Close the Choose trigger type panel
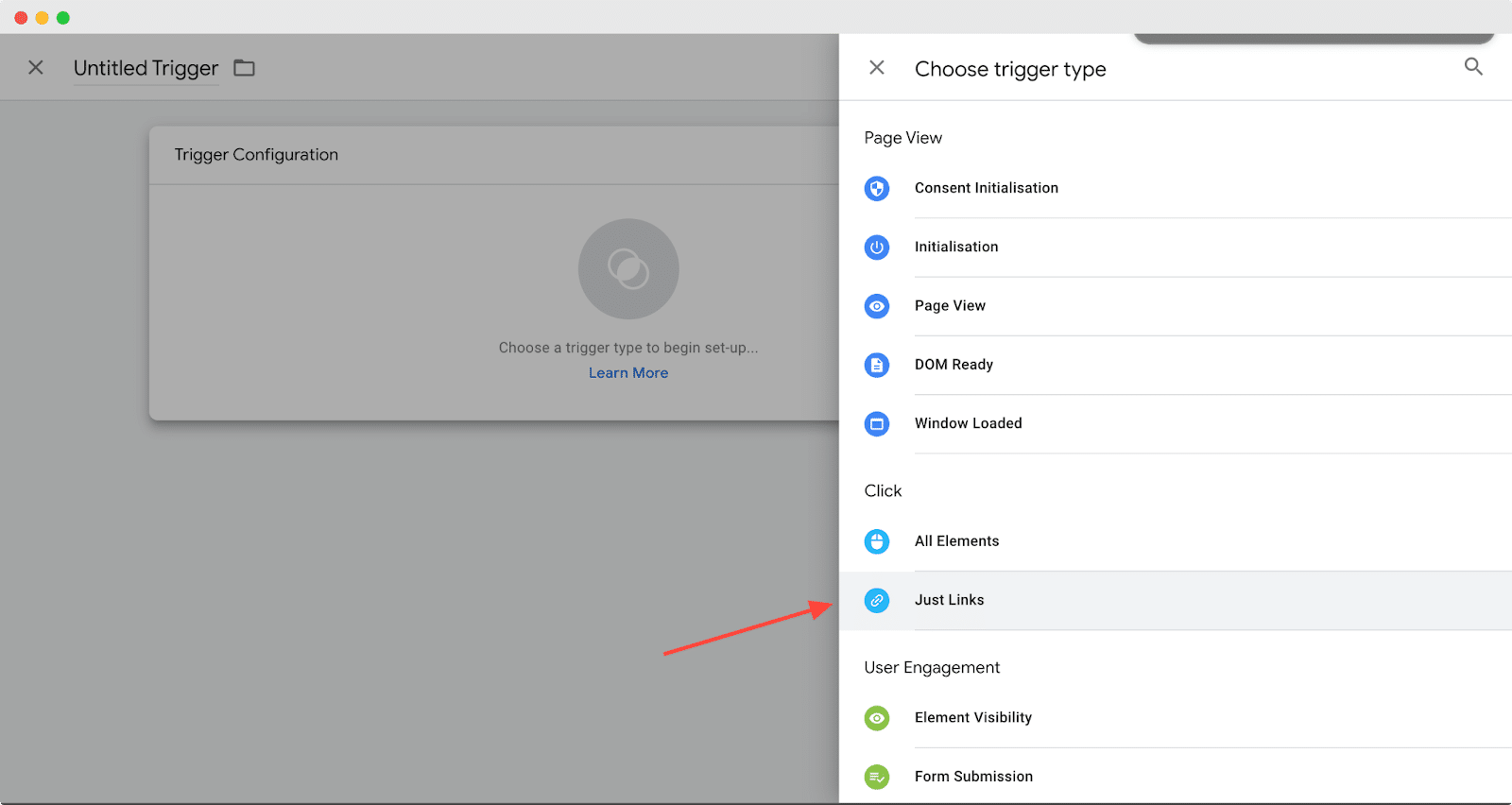 pos(877,68)
